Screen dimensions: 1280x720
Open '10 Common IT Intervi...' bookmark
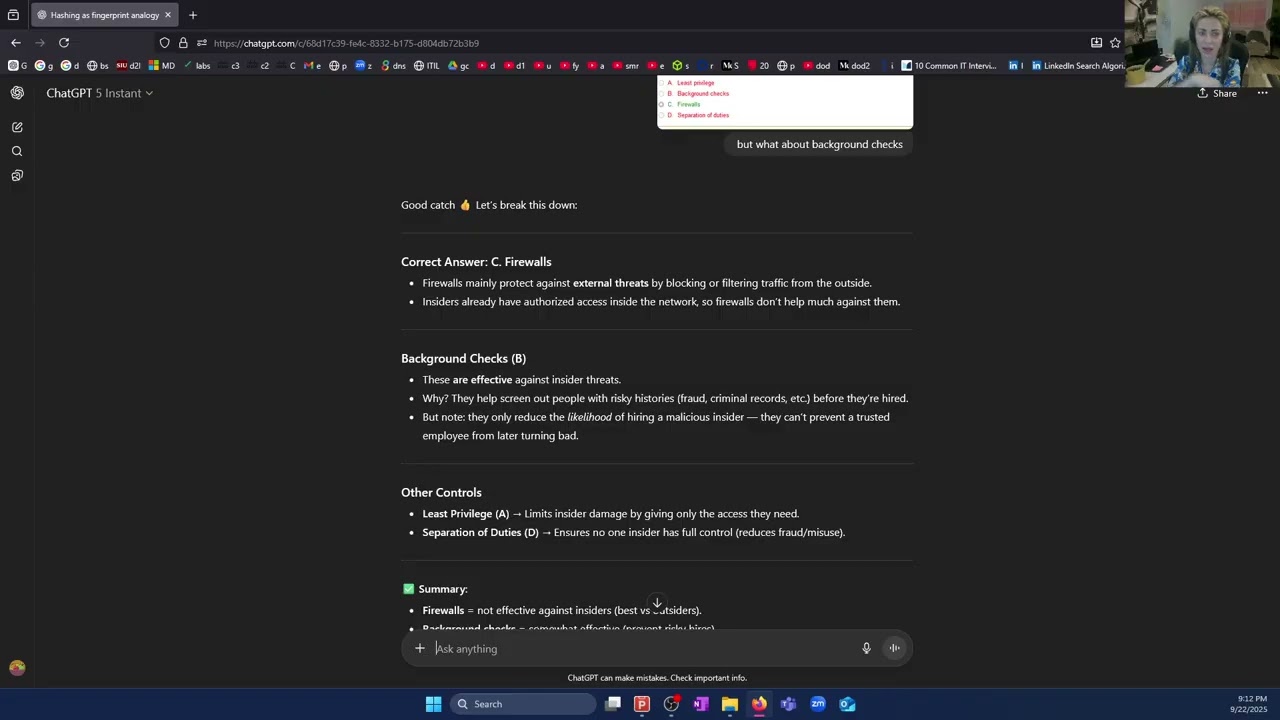click(949, 66)
